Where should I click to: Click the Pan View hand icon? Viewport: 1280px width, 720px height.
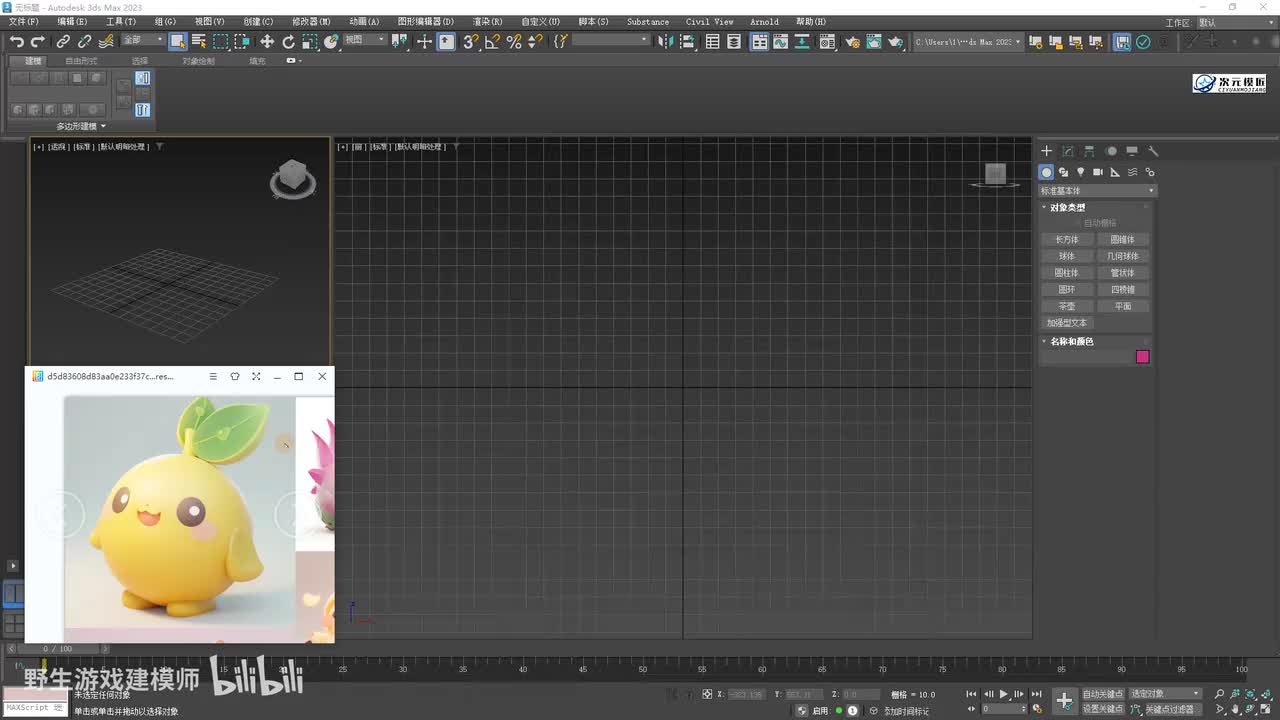1238,709
